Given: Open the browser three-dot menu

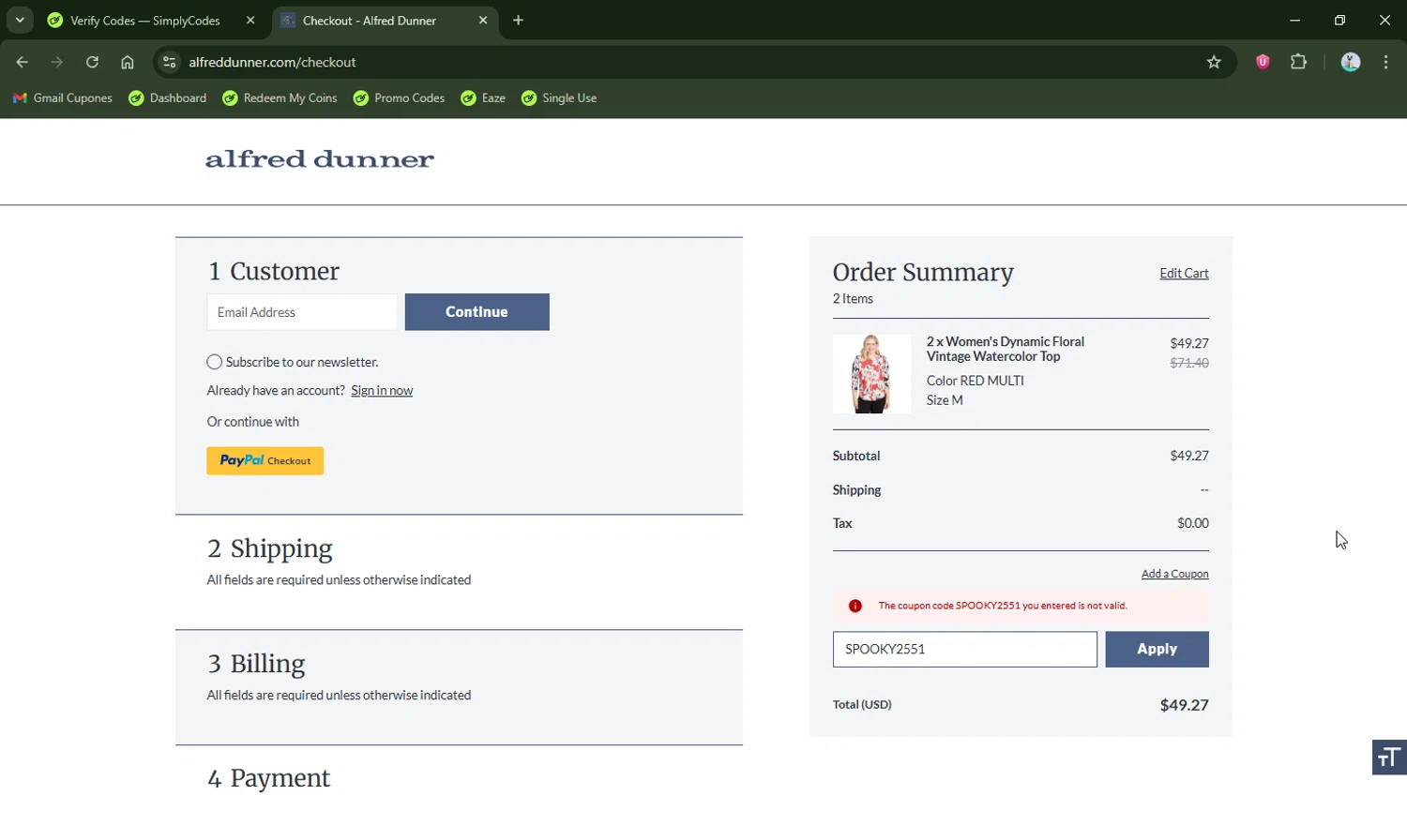Looking at the screenshot, I should 1386,63.
